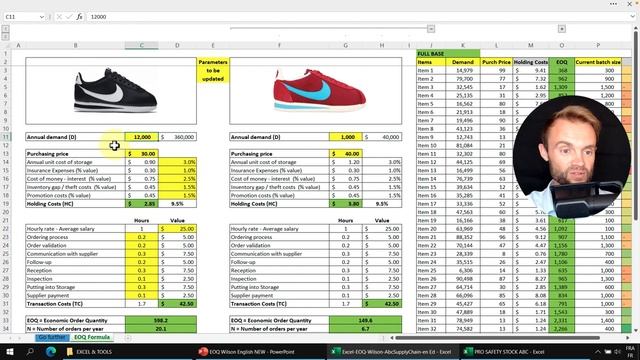Screen dimensions: 640x360
Task: Select the red Nike shoe image
Action: [x=319, y=90]
